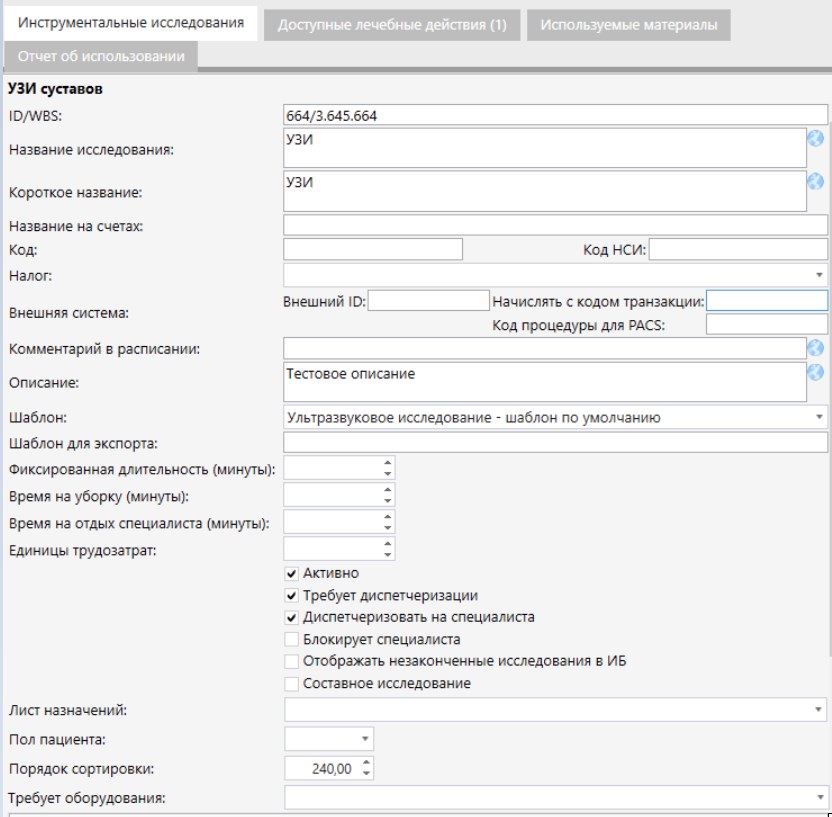Increase Фиксированная длительность with up arrow
832x817 pixels.
[x=387, y=462]
